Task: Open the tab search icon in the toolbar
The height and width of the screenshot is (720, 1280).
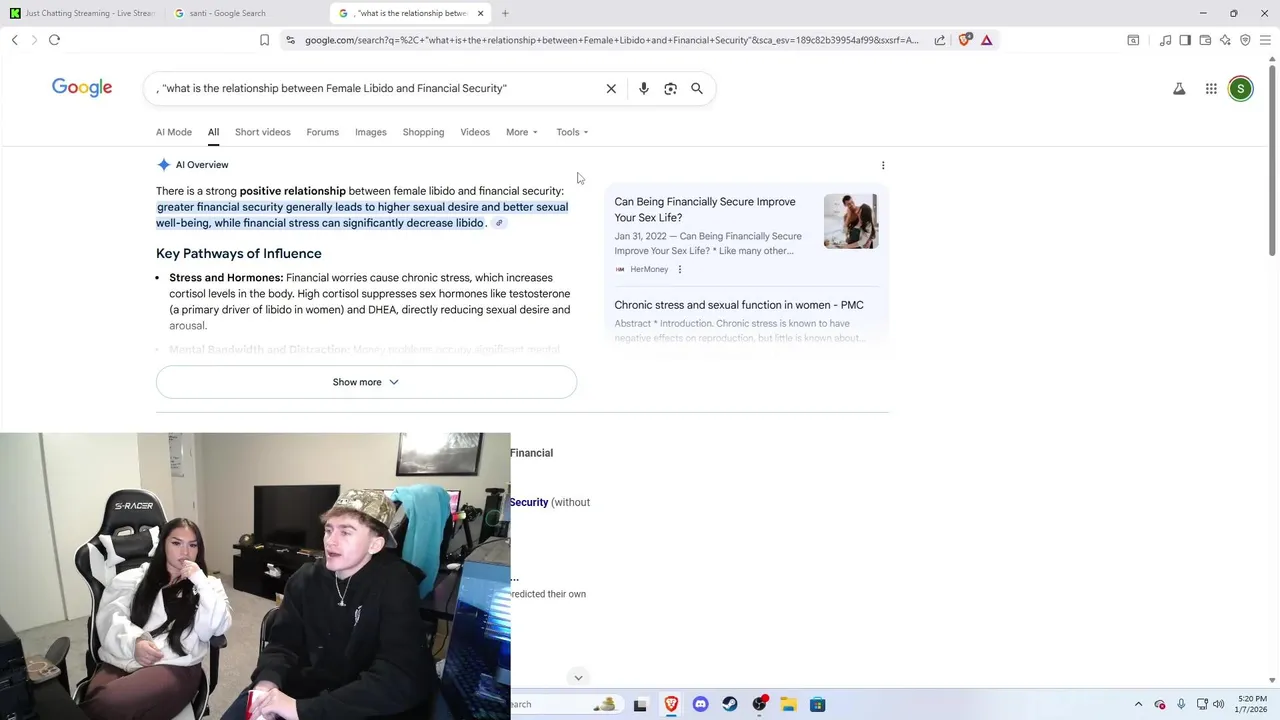Action: [x=1133, y=40]
